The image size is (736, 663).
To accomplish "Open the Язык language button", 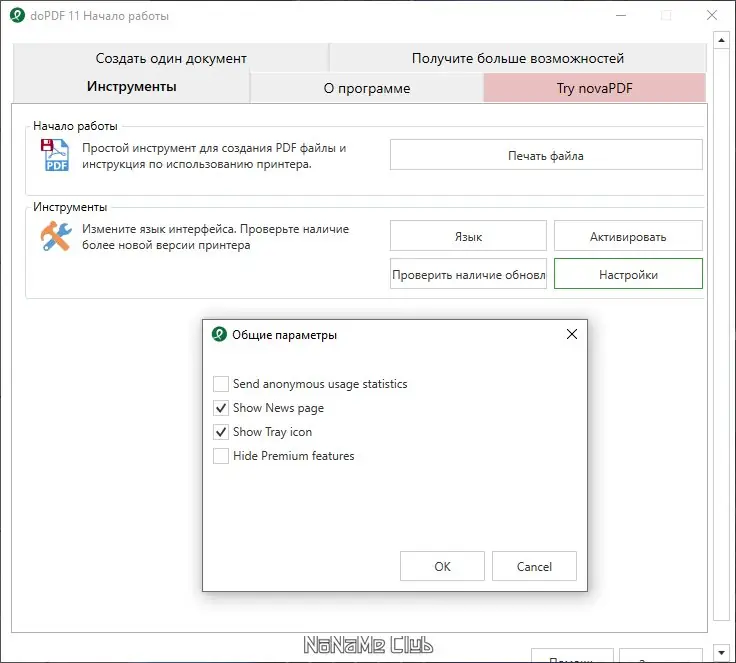I will 468,236.
